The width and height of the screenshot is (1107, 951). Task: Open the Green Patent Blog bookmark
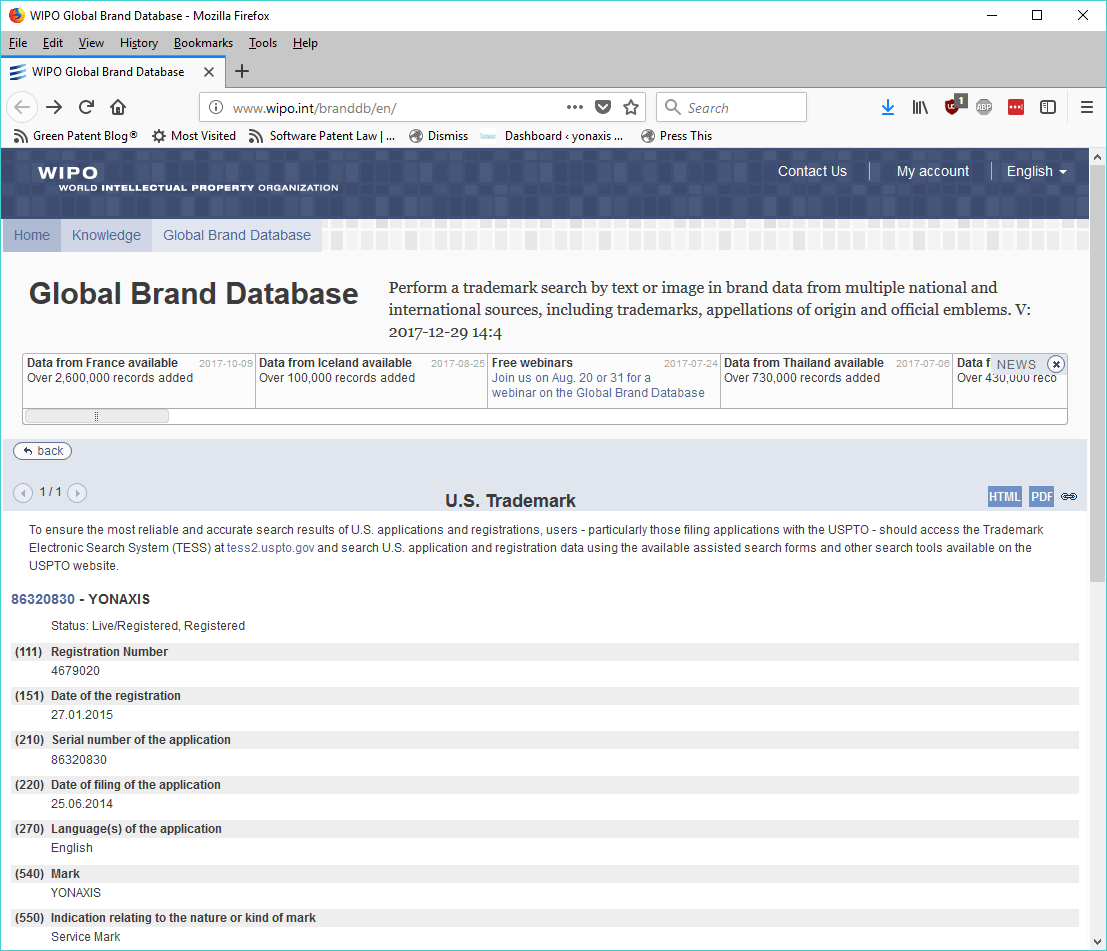[76, 136]
